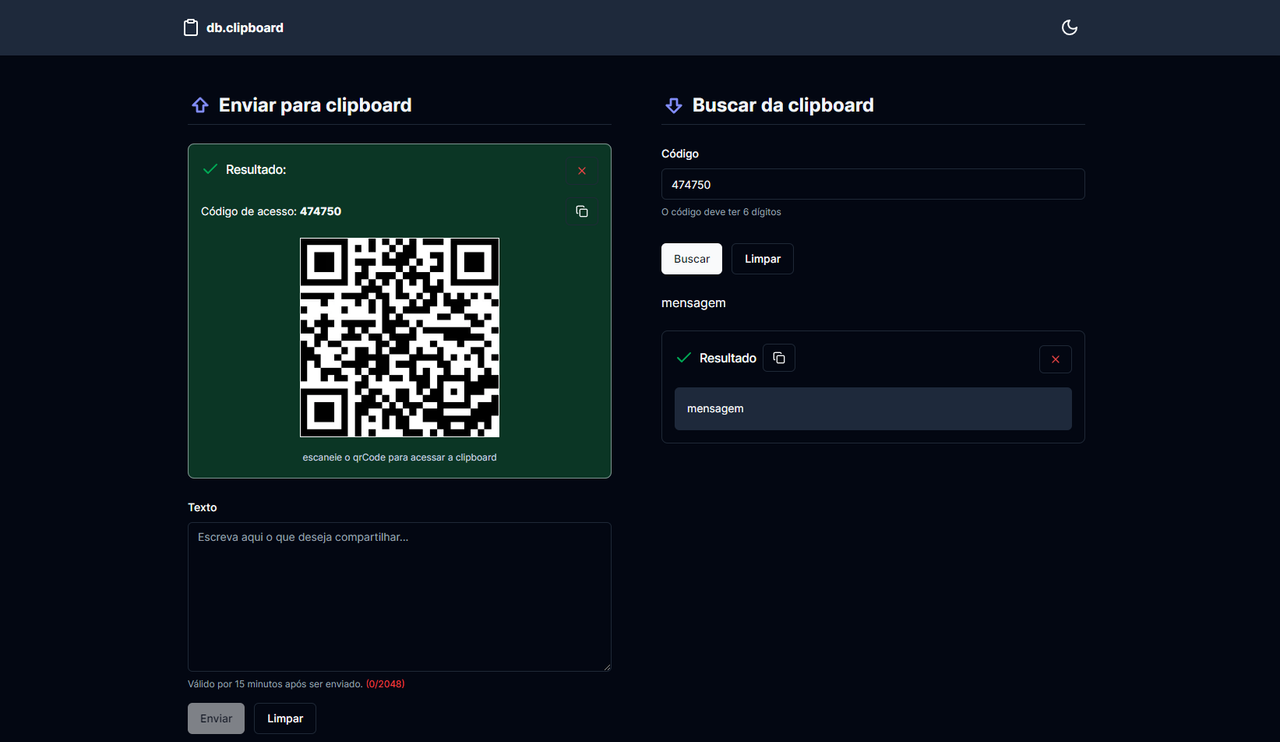Open the db.clipboard home link
1280x742 pixels.
234,27
